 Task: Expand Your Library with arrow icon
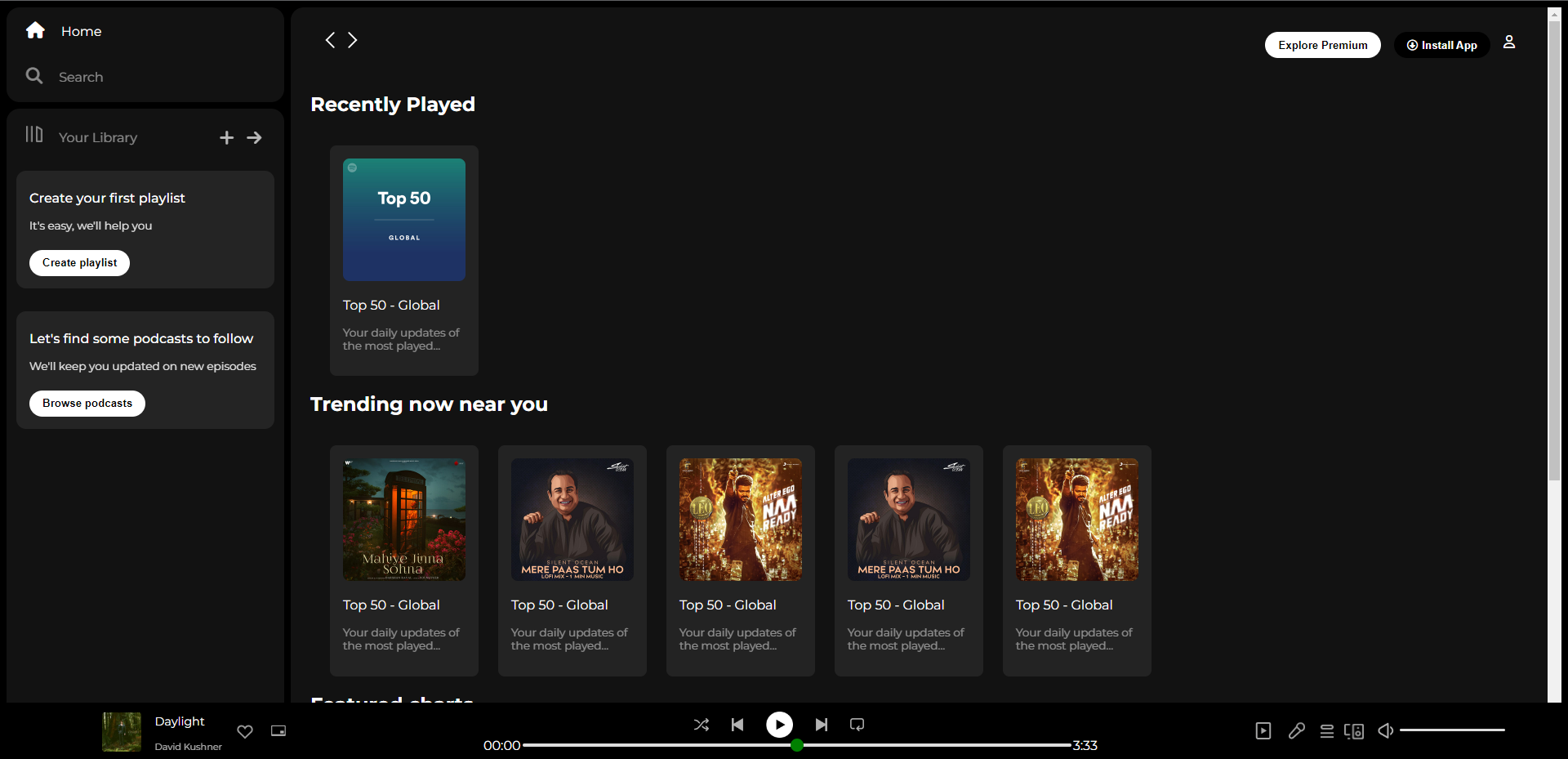point(255,138)
